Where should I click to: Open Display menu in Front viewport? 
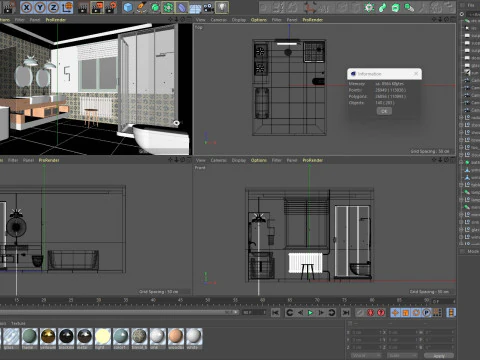pos(239,160)
